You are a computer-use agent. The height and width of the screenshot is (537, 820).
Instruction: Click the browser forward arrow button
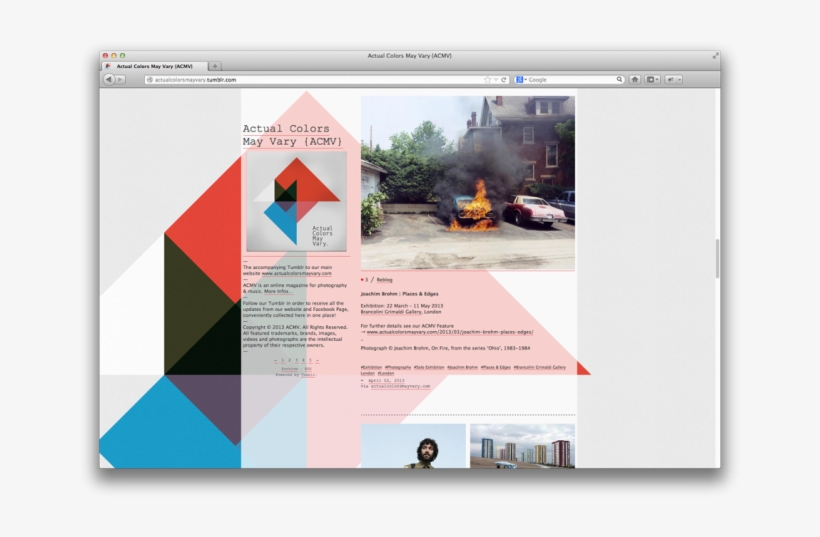point(121,79)
